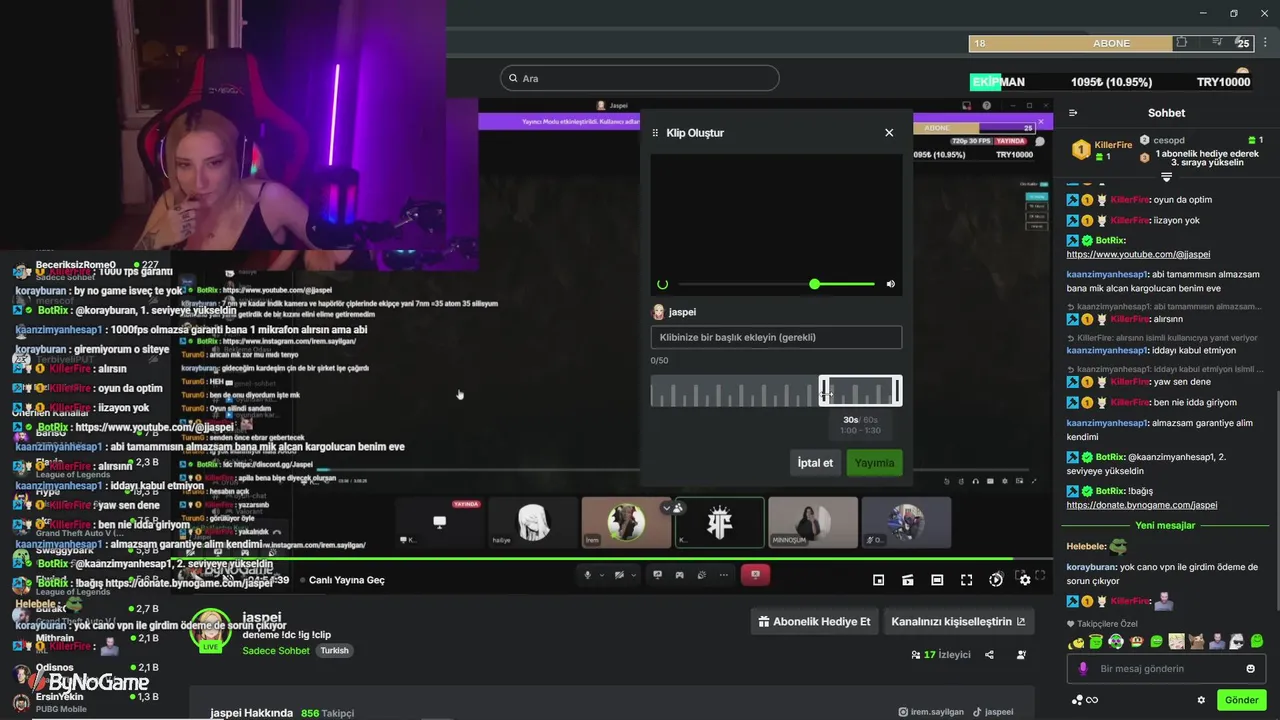Select the MİNNOŞUM participant tile

coord(813,522)
